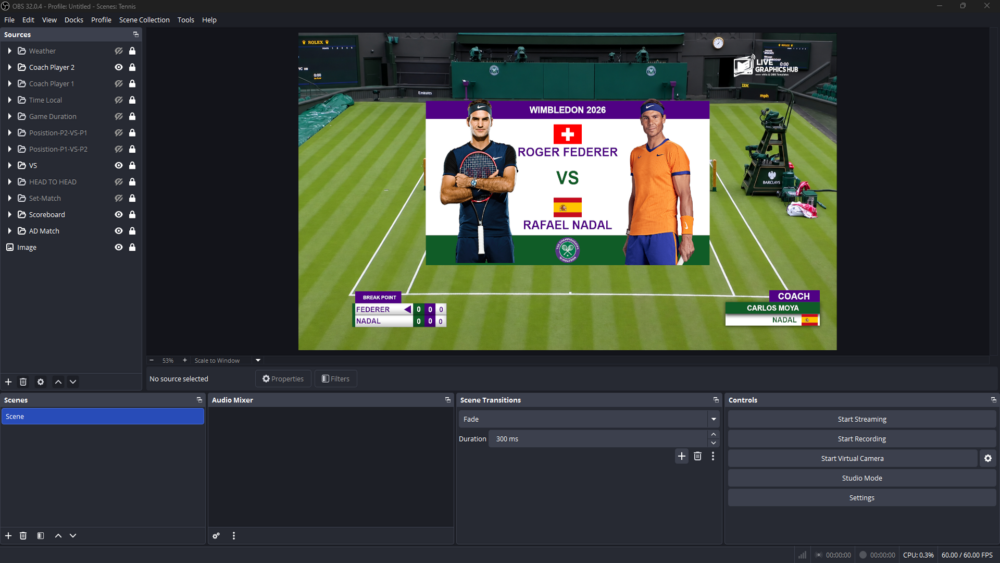Hide the VS source group
This screenshot has height=563, width=1000.
[x=119, y=165]
